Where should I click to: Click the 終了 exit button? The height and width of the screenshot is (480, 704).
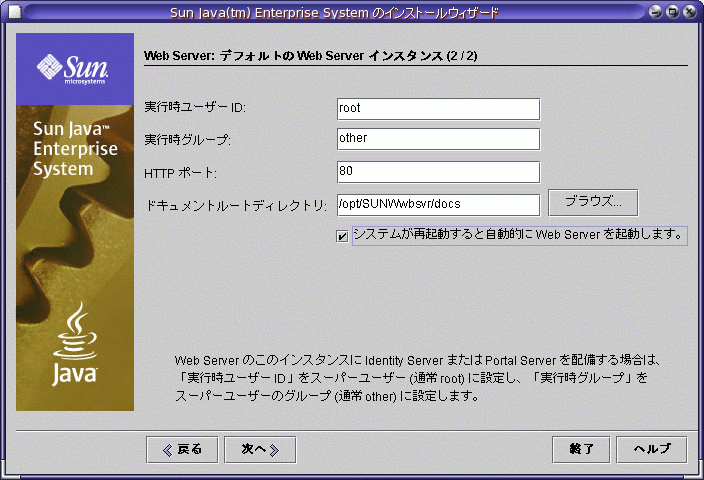[x=581, y=449]
